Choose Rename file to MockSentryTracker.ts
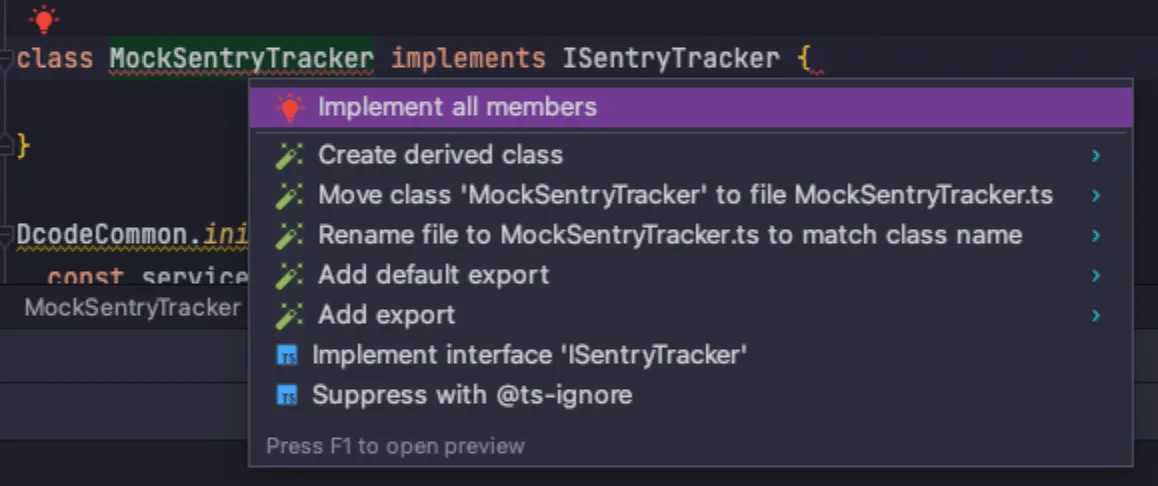The width and height of the screenshot is (1158, 486). coord(669,236)
